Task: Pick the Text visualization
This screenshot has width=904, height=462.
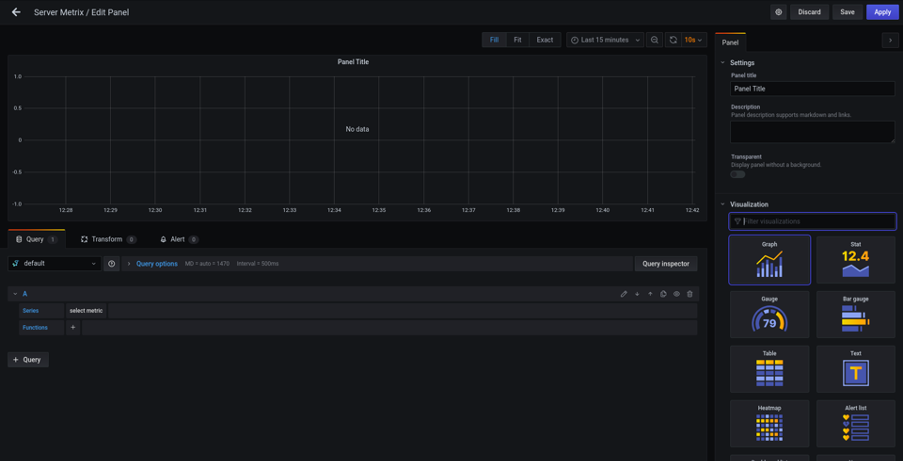Action: click(856, 369)
